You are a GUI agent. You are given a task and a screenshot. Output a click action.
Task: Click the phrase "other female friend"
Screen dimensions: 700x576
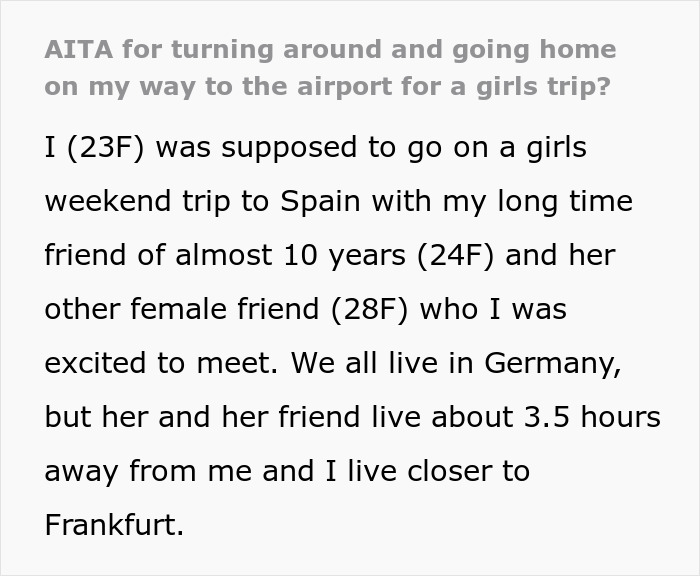point(182,309)
